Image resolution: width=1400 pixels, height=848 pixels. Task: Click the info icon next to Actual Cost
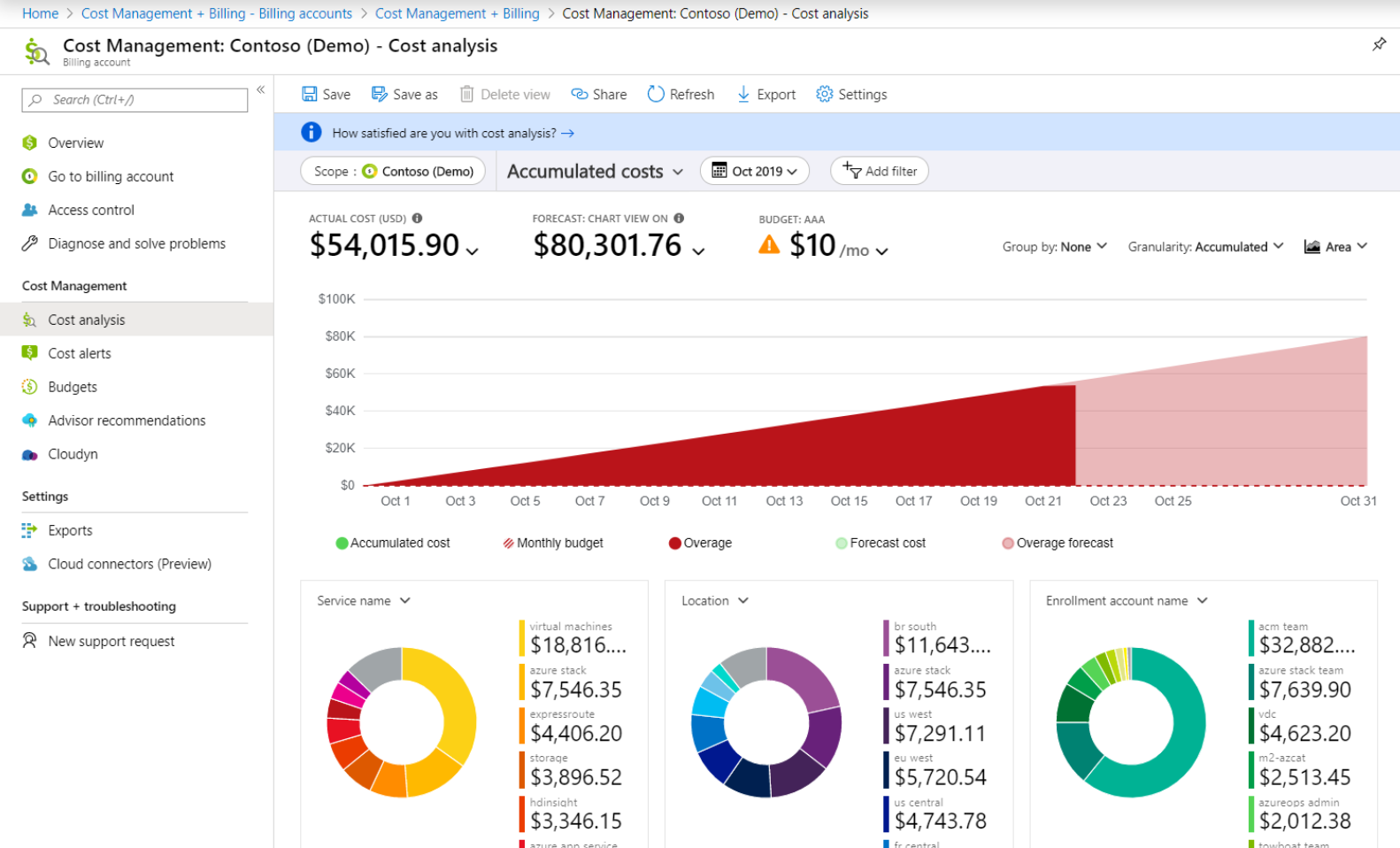coord(417,219)
